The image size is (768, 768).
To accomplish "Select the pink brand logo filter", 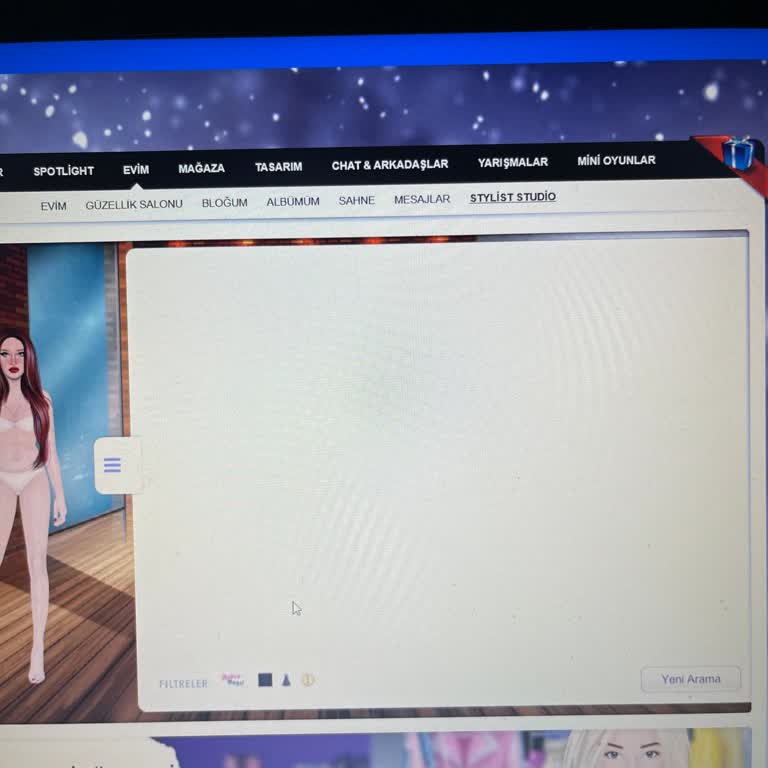I will [233, 680].
